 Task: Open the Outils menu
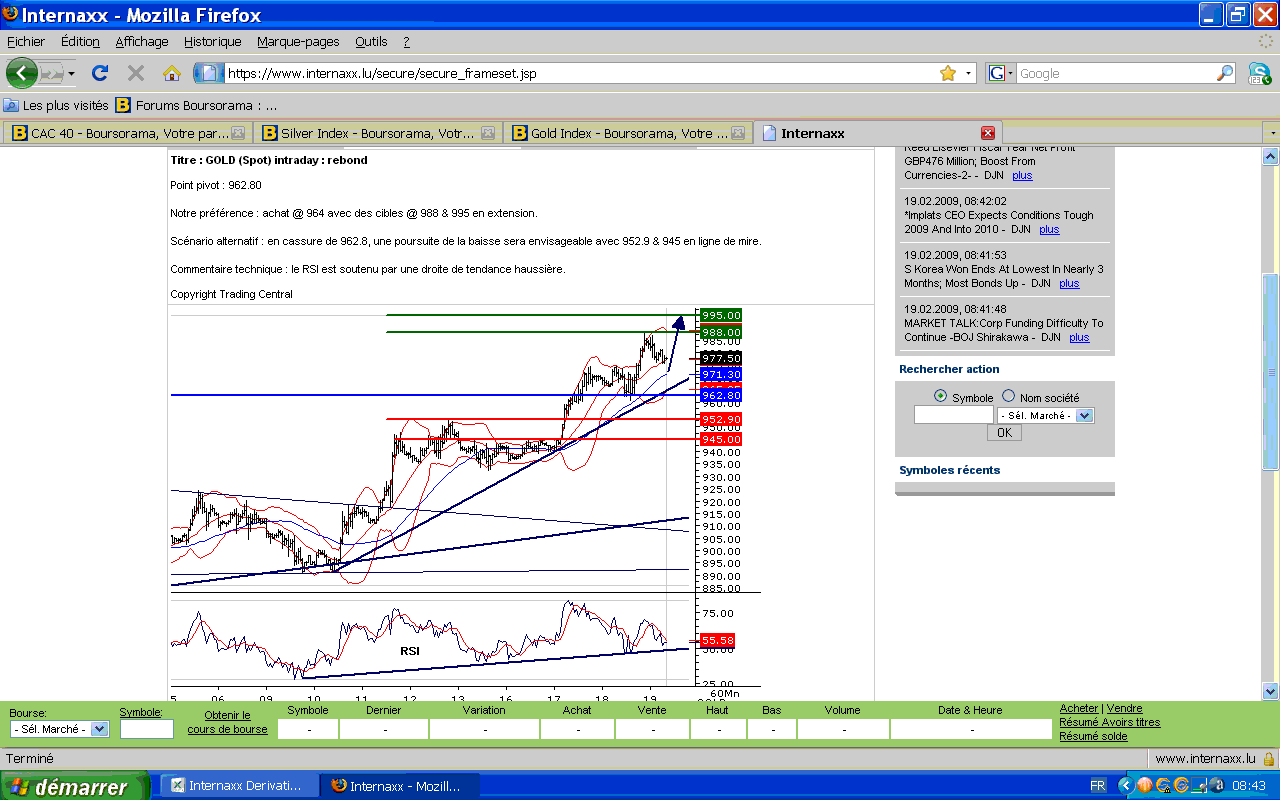point(371,42)
